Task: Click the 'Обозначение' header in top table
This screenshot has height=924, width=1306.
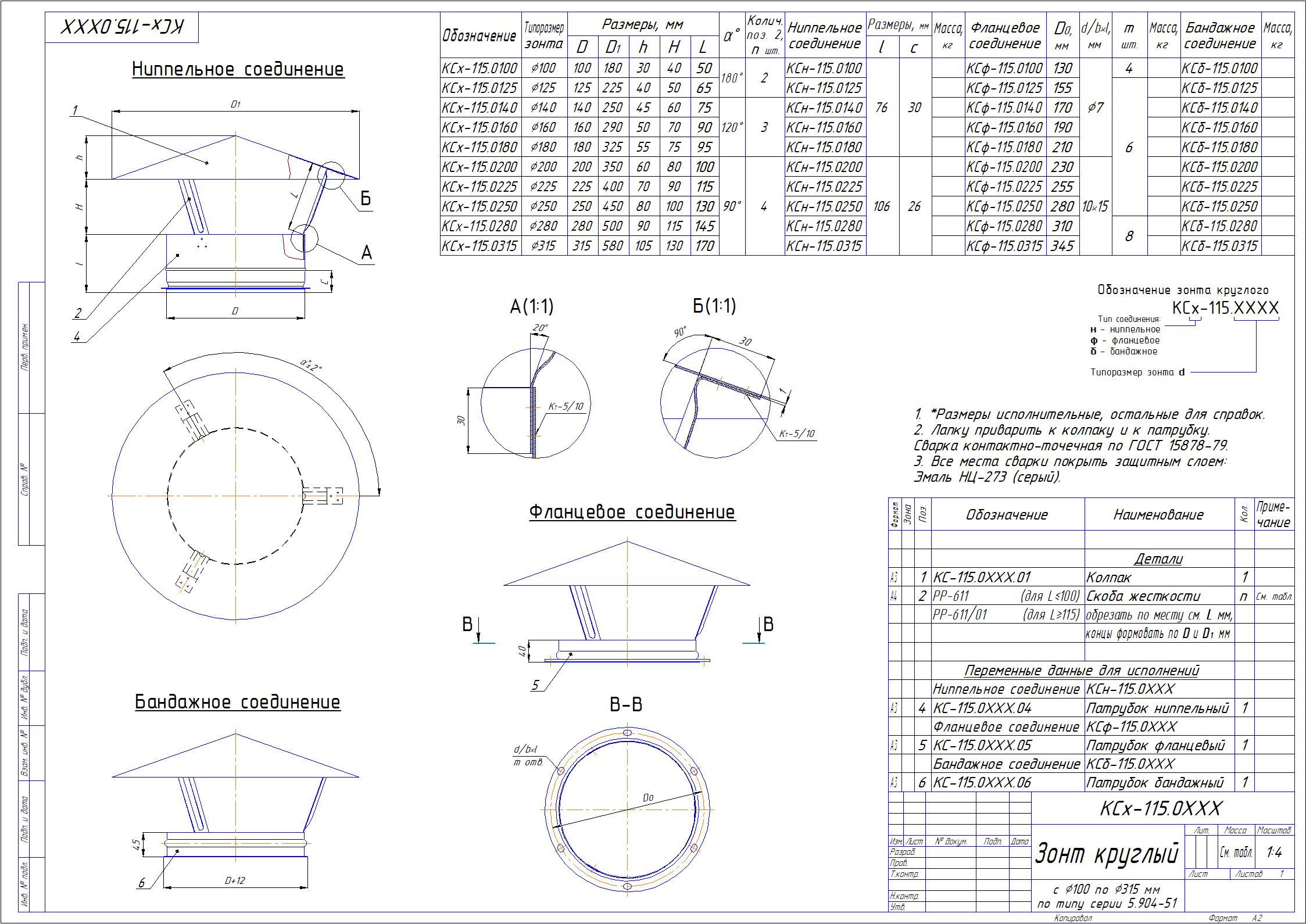Action: (x=480, y=36)
